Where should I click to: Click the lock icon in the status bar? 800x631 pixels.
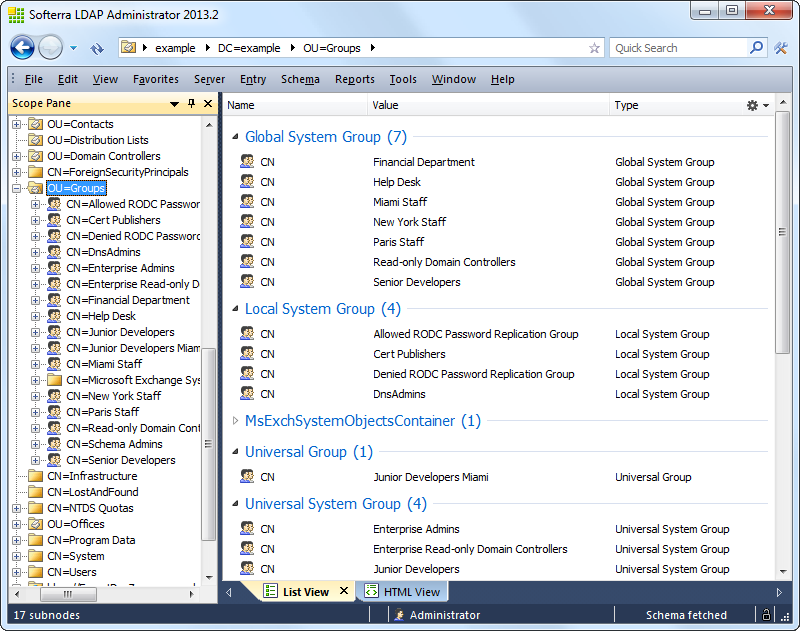(766, 614)
